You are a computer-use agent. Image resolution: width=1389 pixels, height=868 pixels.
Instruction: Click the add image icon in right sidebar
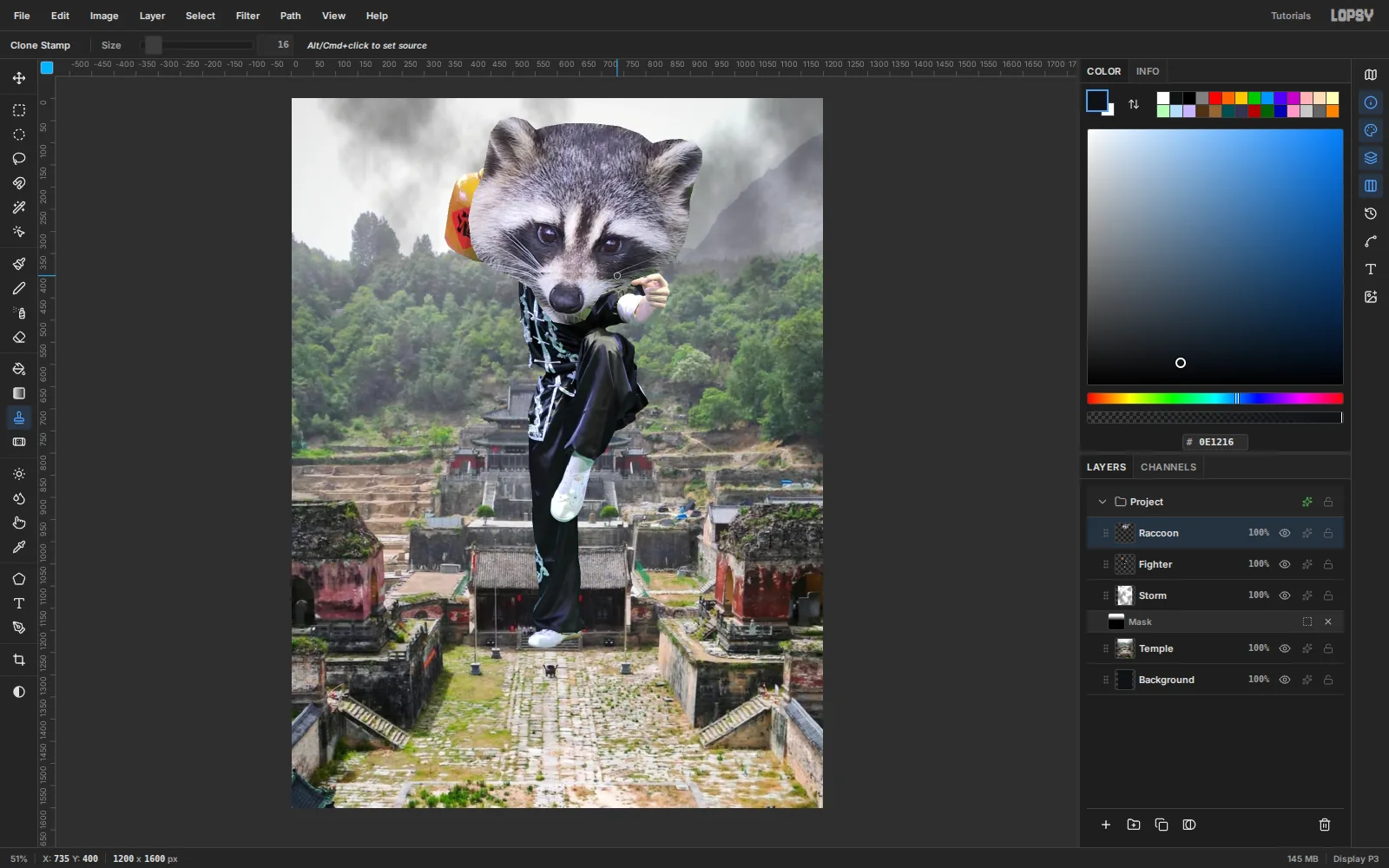[x=1371, y=297]
